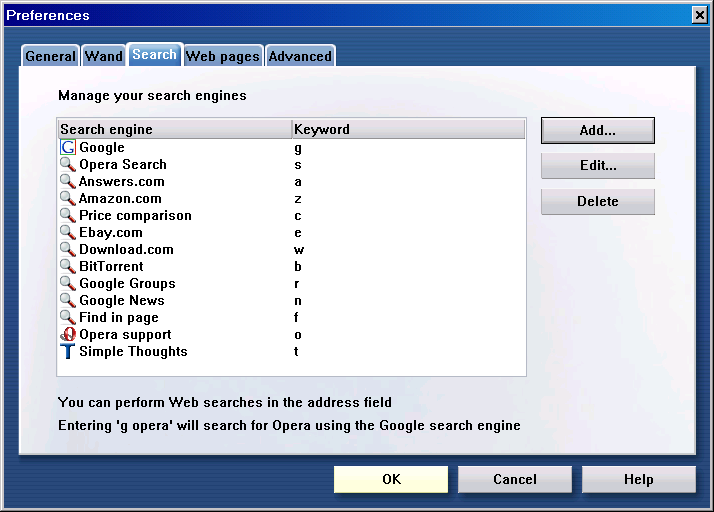The height and width of the screenshot is (512, 714).
Task: Click keyword 'b' for BitTorrent
Action: 298,266
